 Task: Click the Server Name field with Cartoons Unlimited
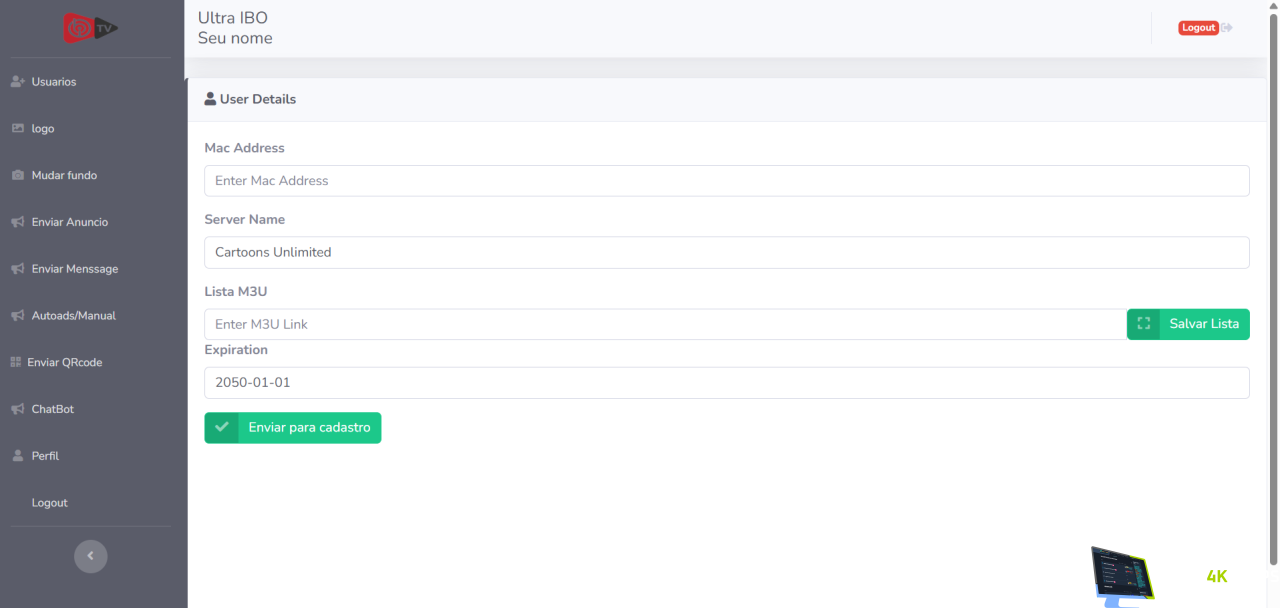click(726, 252)
